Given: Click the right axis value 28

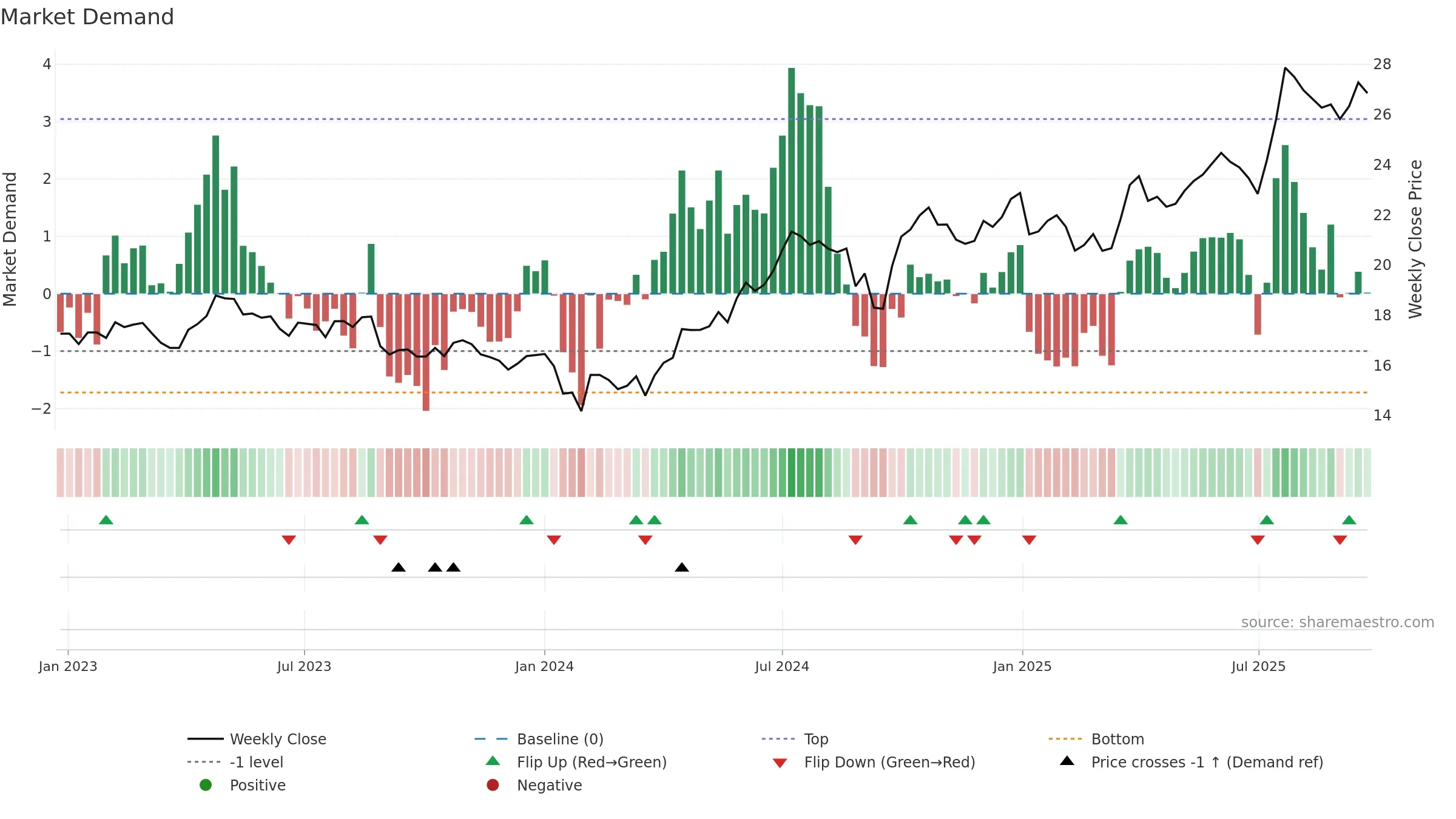Looking at the screenshot, I should [x=1382, y=64].
